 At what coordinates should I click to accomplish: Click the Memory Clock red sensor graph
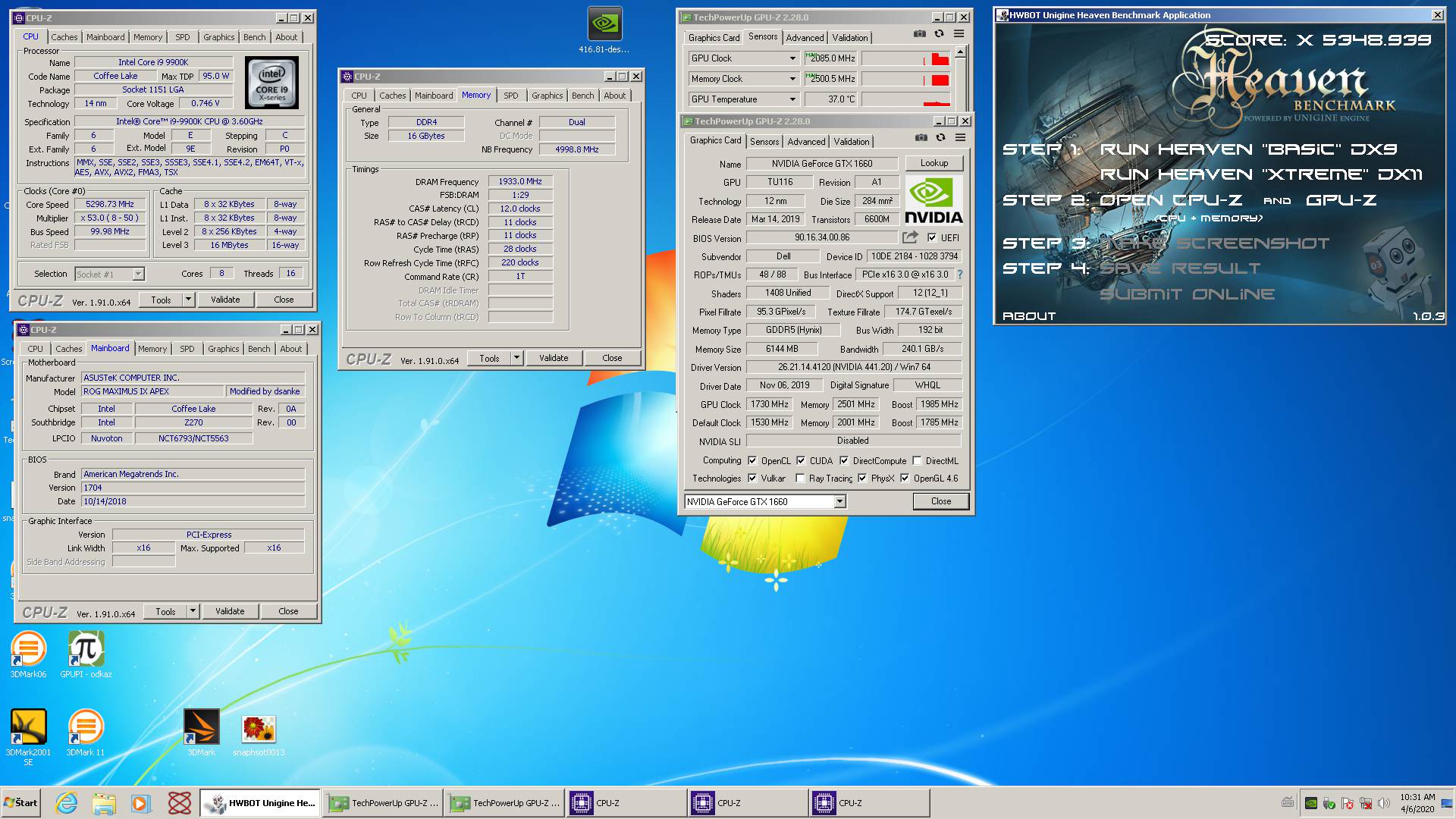pos(905,79)
